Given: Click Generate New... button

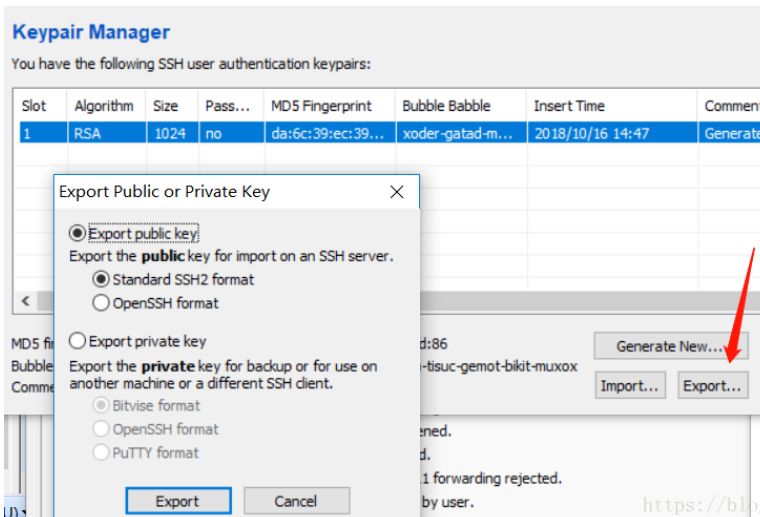Looking at the screenshot, I should pyautogui.click(x=669, y=346).
